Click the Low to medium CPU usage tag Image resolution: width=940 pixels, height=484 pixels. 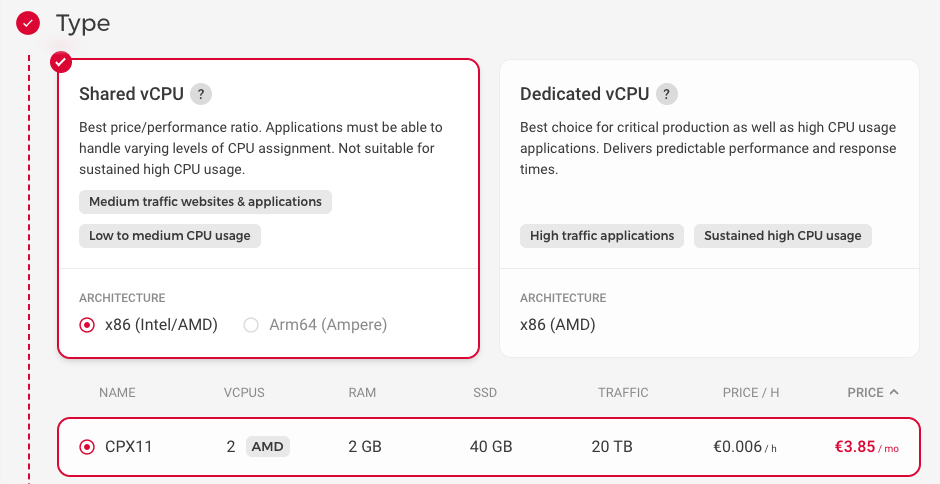tap(170, 236)
